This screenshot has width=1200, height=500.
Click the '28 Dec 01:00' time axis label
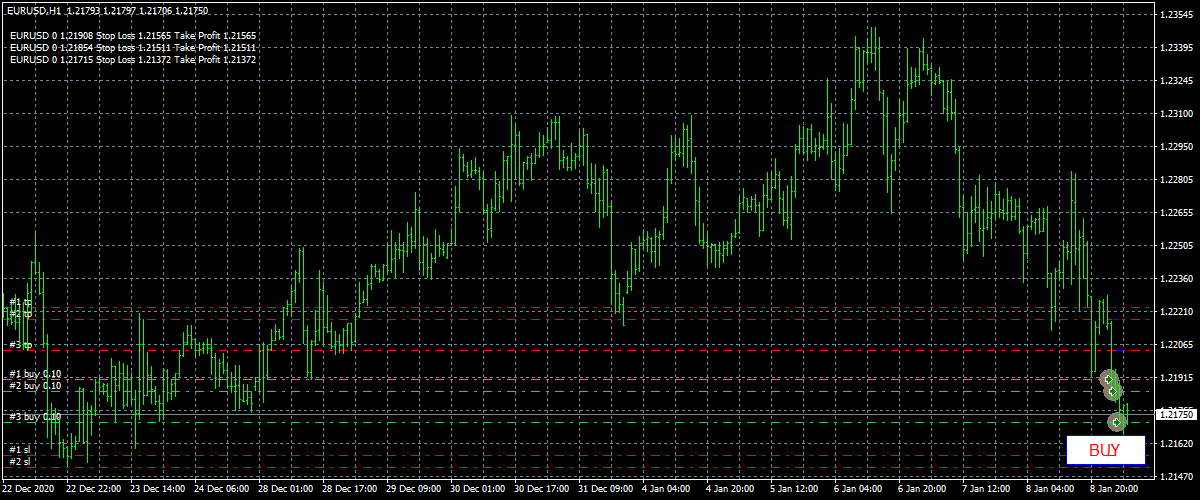(286, 490)
